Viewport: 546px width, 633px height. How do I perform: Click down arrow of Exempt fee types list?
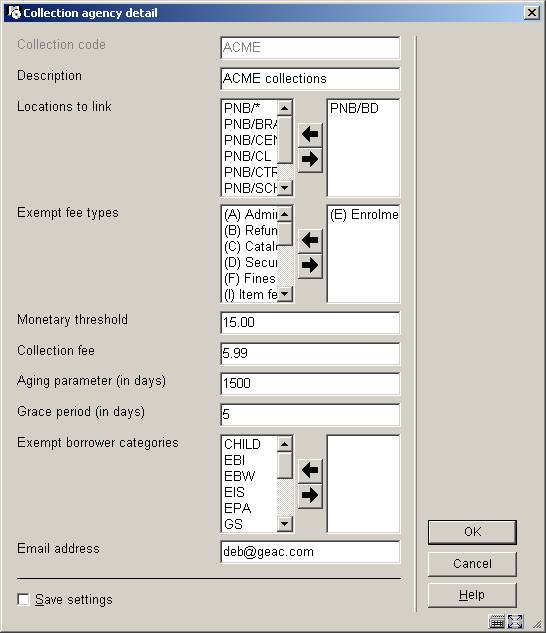tap(285, 294)
